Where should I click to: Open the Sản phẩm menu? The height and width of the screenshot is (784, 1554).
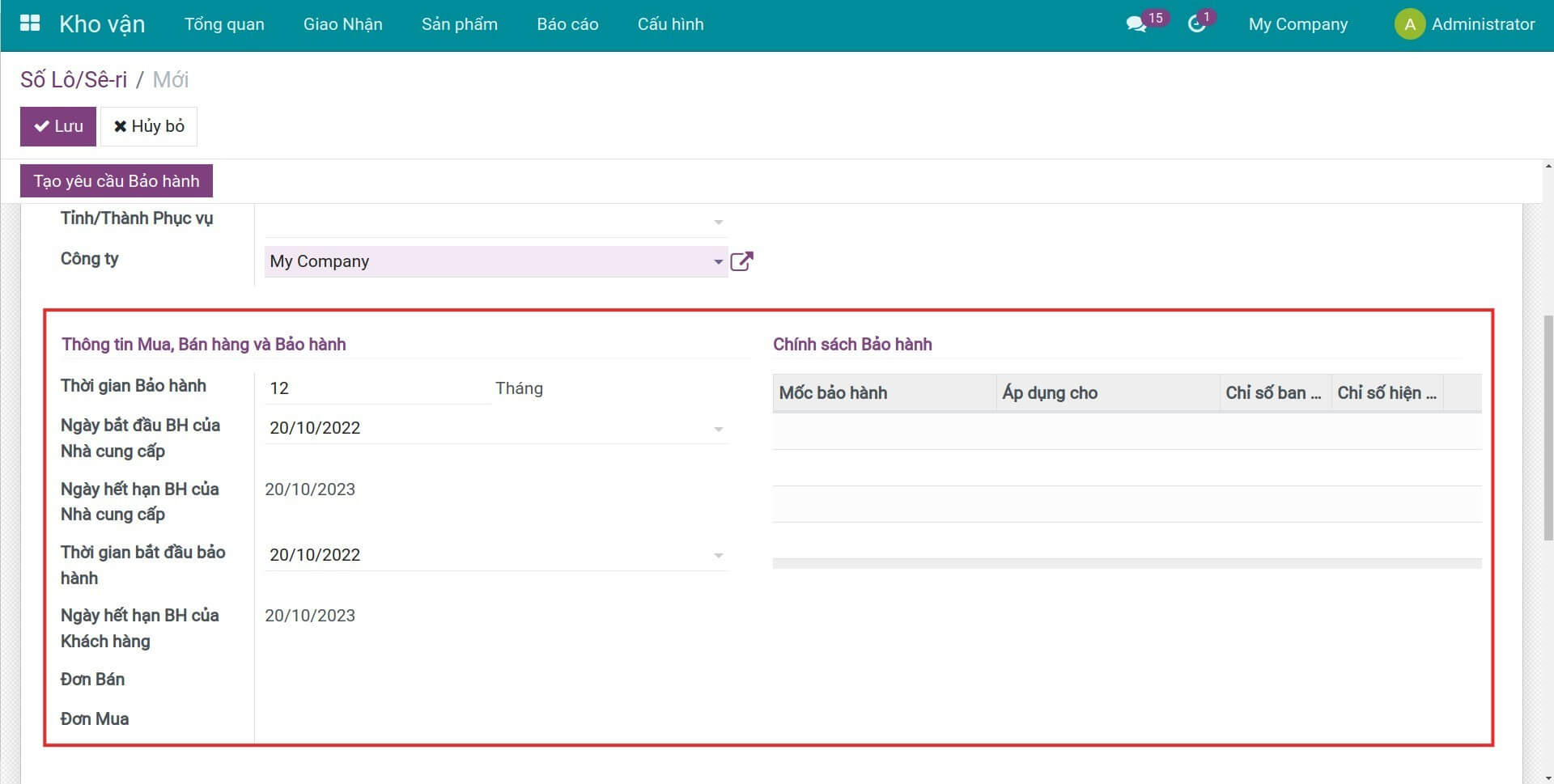pos(459,24)
